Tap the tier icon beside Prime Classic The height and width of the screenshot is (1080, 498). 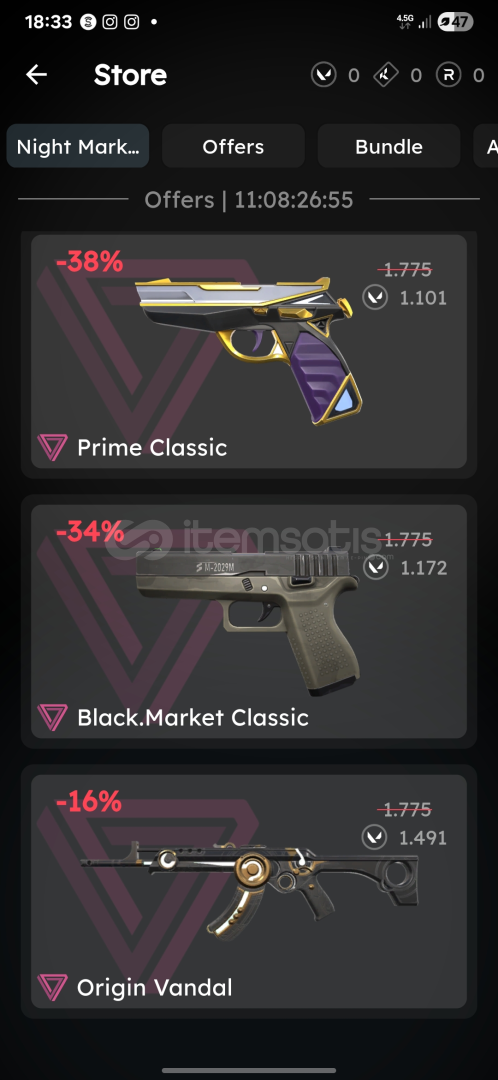[x=52, y=448]
